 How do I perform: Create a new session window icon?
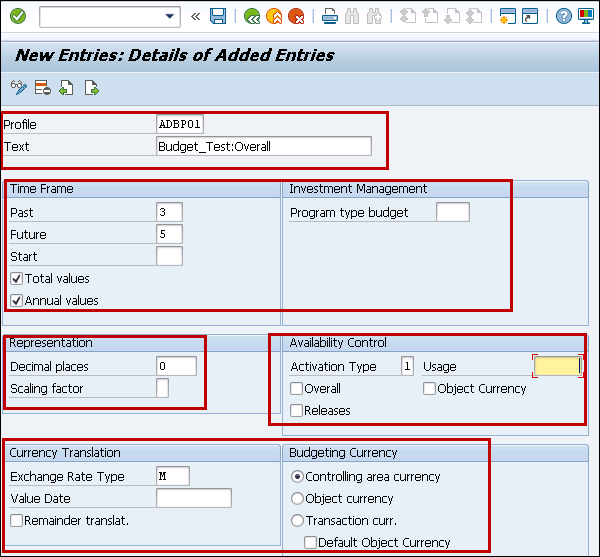click(x=508, y=16)
